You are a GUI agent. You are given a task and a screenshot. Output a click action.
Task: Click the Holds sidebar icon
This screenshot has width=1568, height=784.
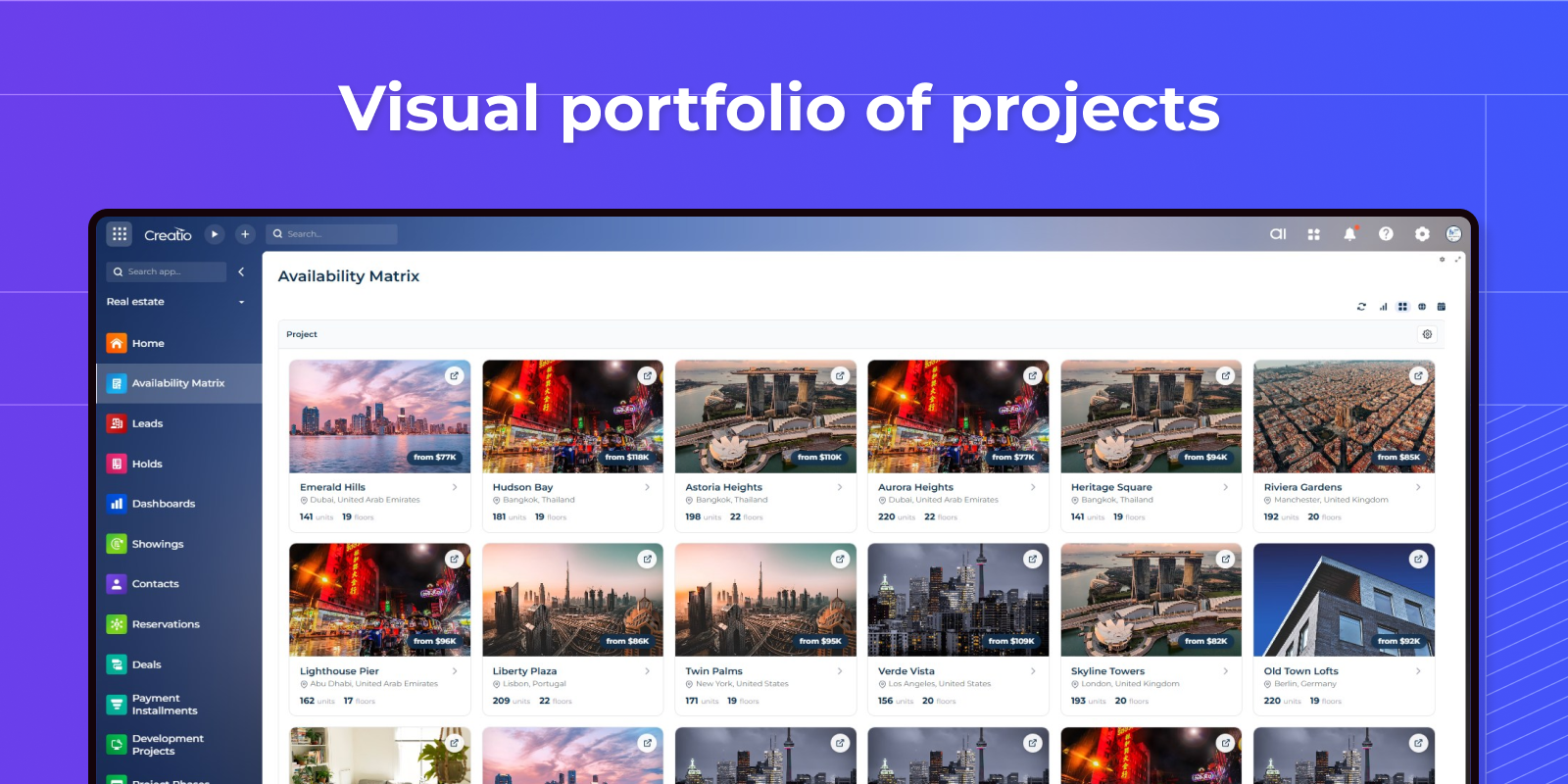pyautogui.click(x=117, y=464)
